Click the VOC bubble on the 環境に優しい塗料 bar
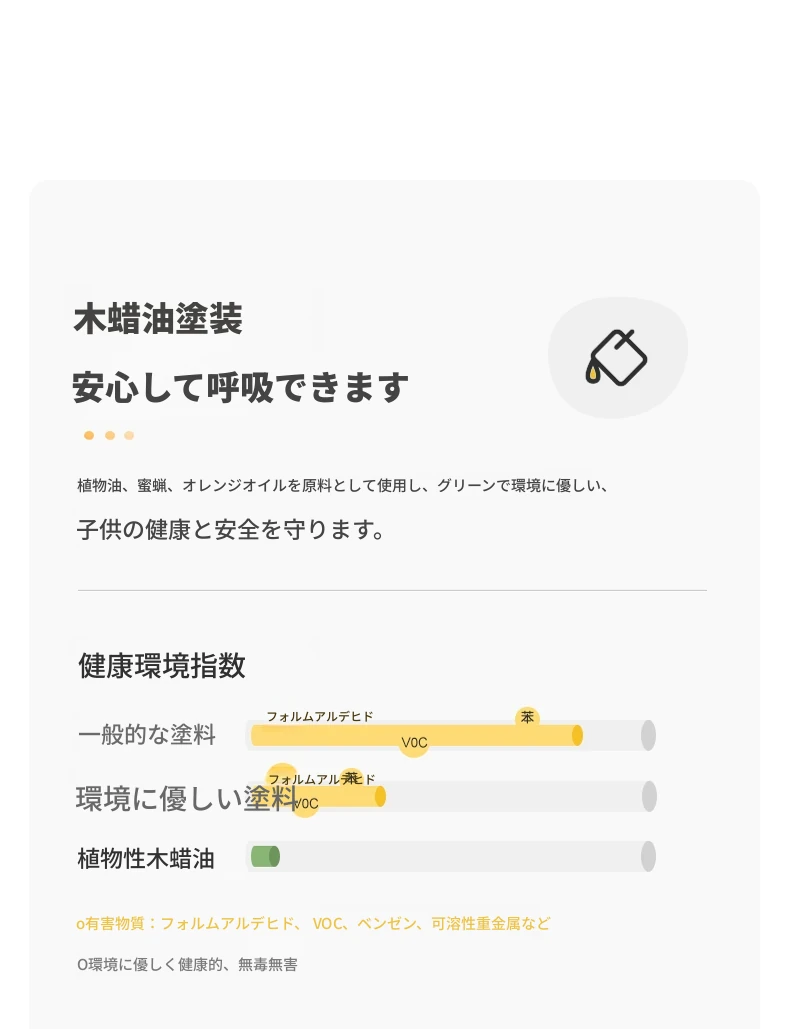 pos(305,803)
